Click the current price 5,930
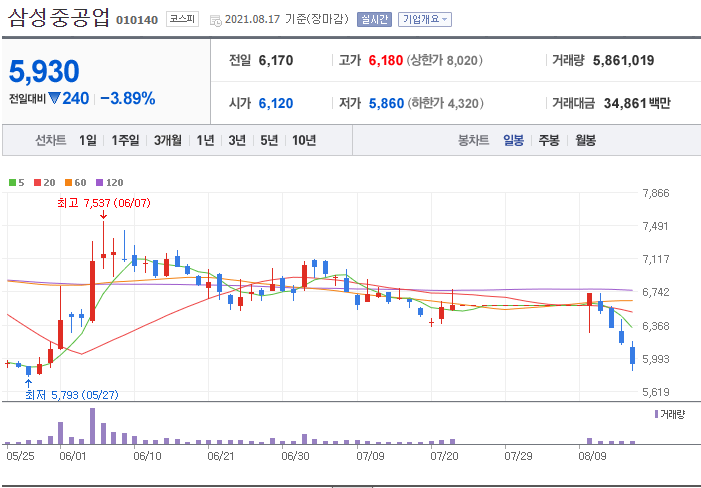 44,71
